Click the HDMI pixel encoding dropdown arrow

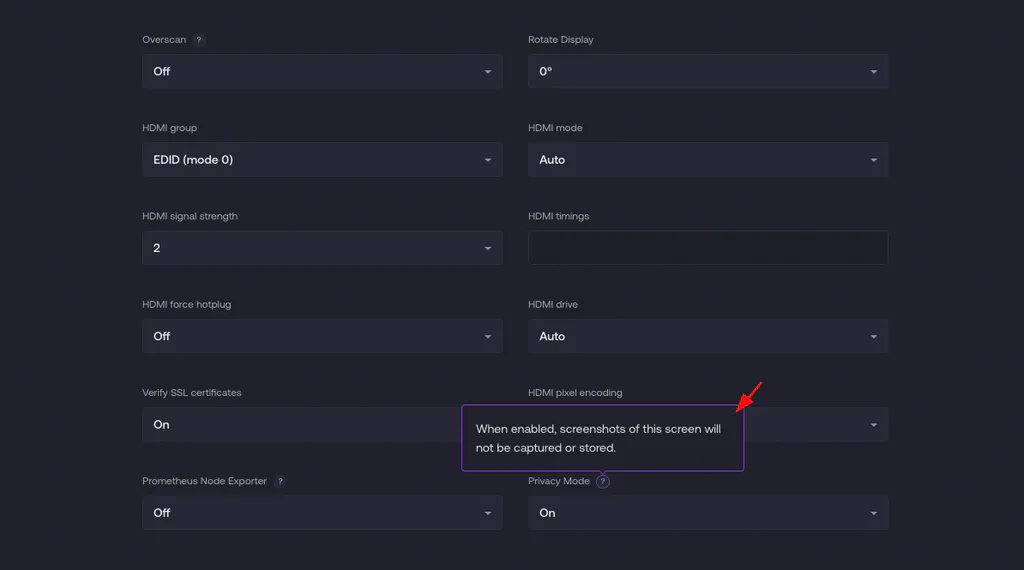tap(873, 425)
